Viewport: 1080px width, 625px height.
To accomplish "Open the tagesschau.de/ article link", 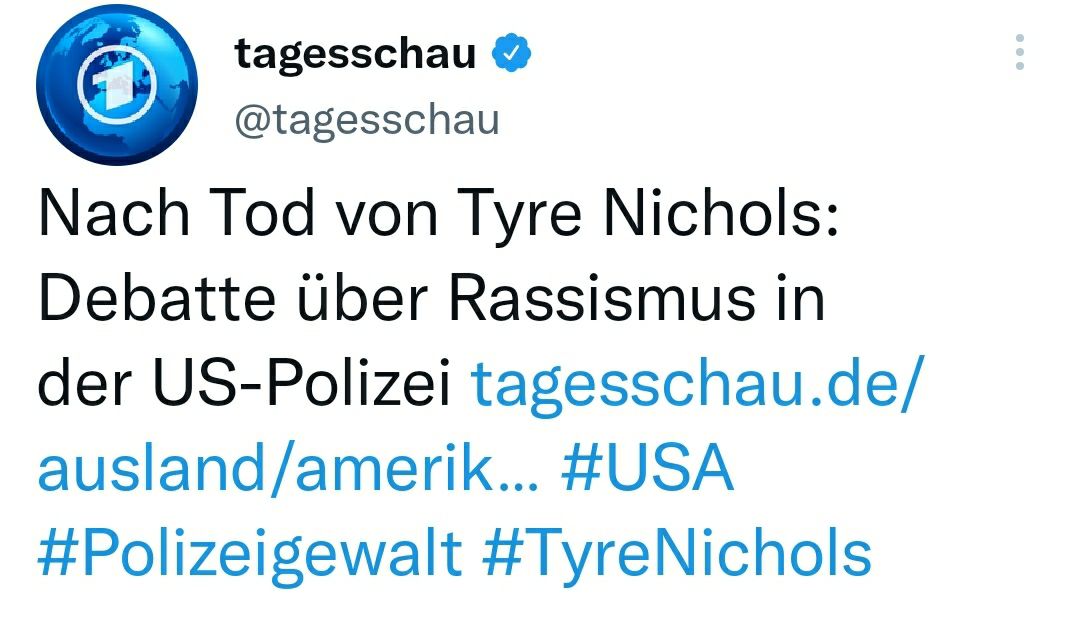I will pyautogui.click(x=692, y=384).
